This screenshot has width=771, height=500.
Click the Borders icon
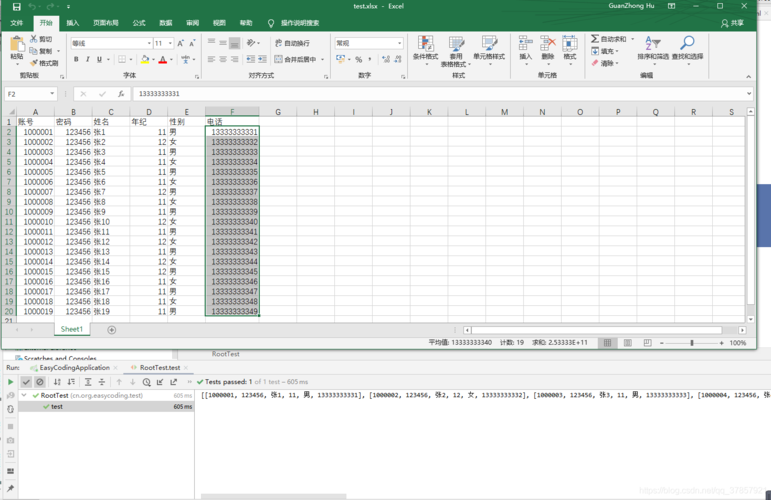(122, 59)
